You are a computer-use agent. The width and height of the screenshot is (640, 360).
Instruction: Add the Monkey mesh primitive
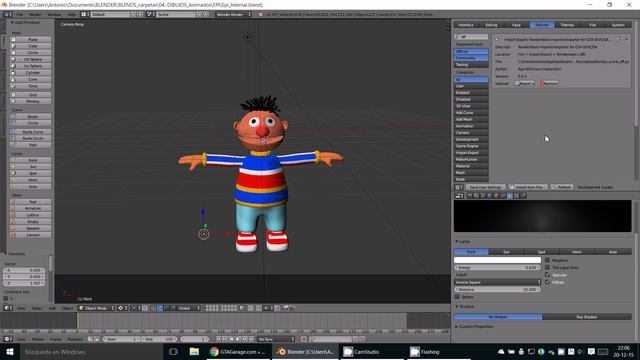pos(31,101)
